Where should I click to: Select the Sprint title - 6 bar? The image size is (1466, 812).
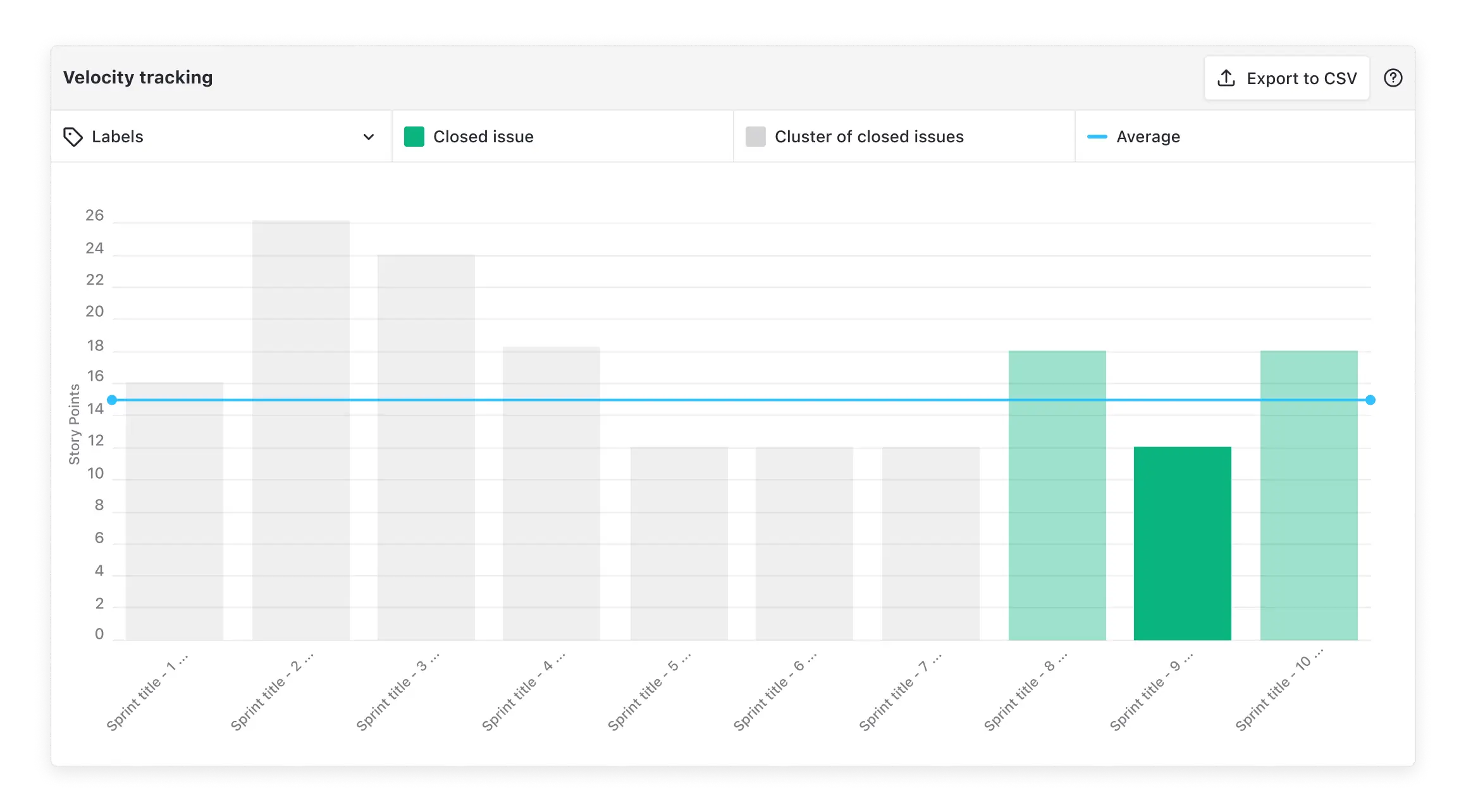[x=804, y=543]
